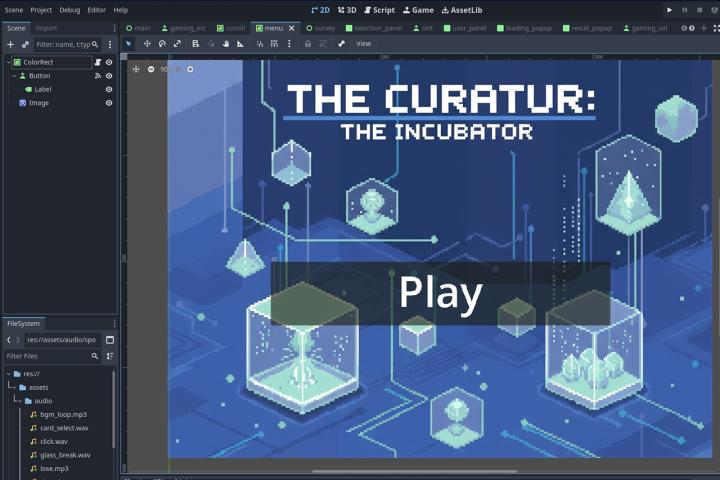Select the Label node in scene tree
This screenshot has height=480, width=720.
(x=43, y=89)
